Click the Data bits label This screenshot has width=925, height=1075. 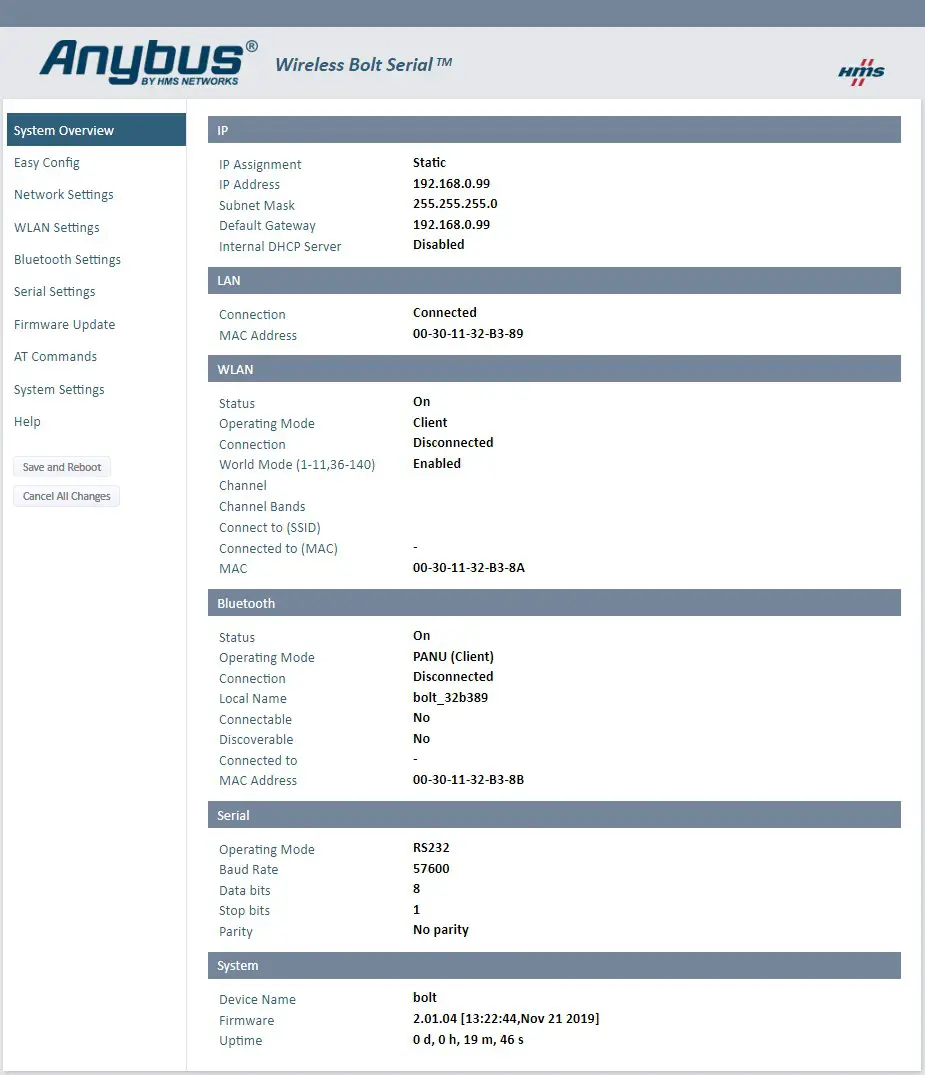point(245,891)
